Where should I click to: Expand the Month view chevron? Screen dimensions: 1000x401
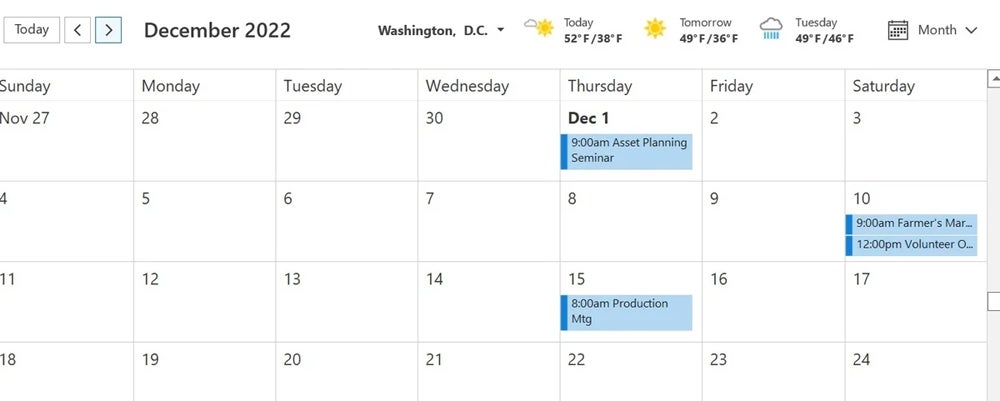pyautogui.click(x=971, y=30)
